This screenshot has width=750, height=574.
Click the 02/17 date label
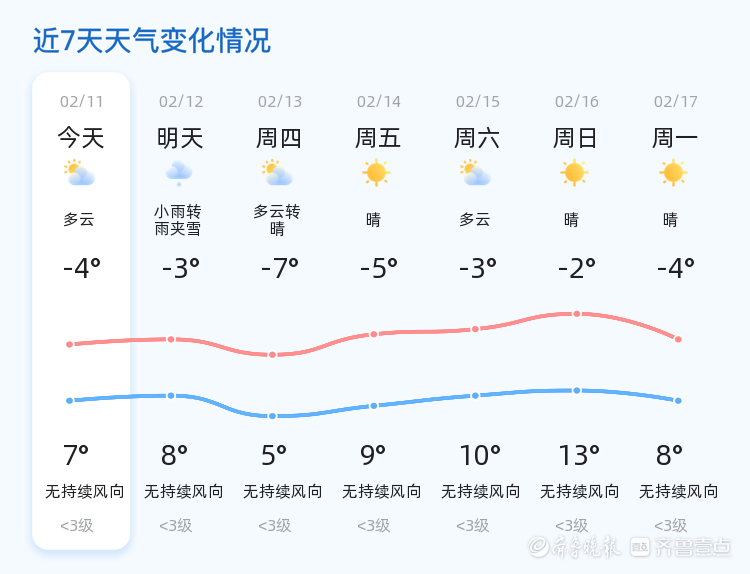[x=675, y=101]
